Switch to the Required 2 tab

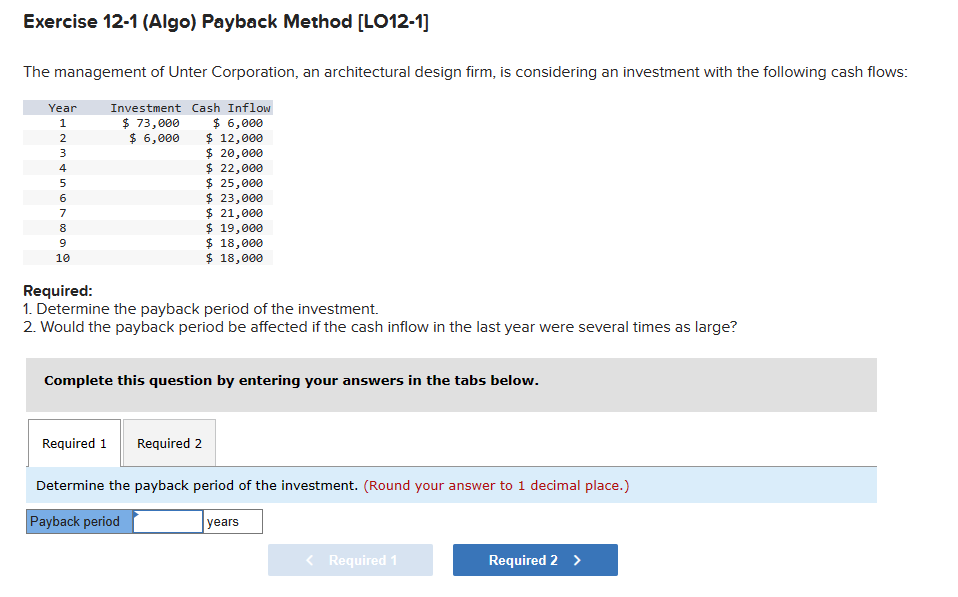click(168, 443)
